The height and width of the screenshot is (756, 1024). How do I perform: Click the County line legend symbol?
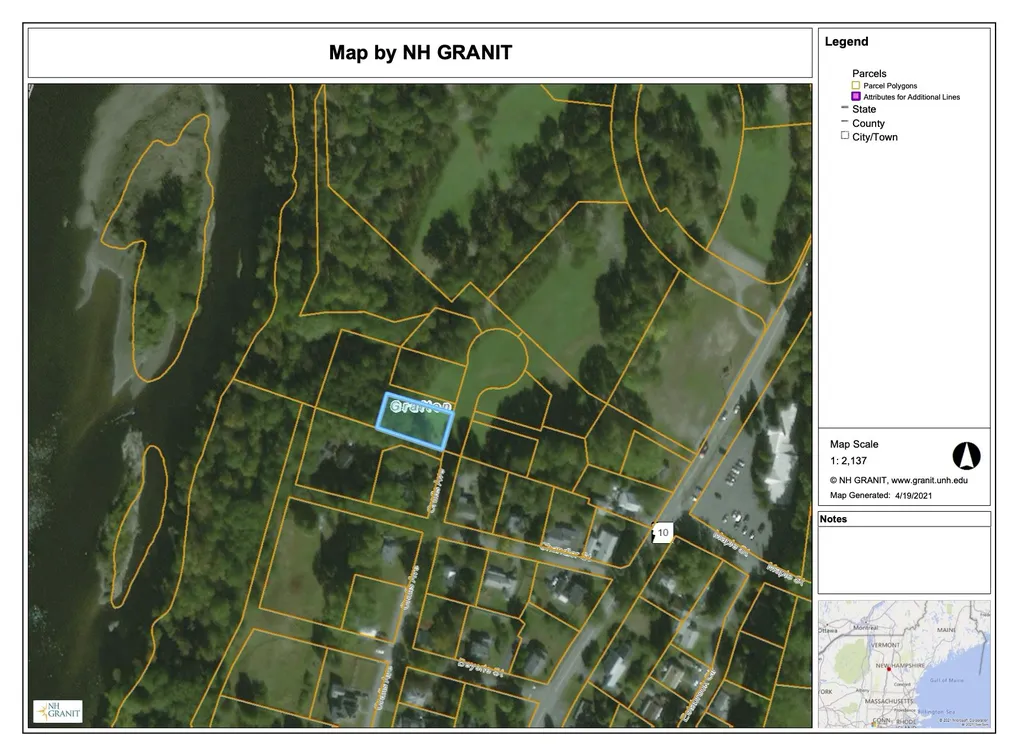click(845, 121)
